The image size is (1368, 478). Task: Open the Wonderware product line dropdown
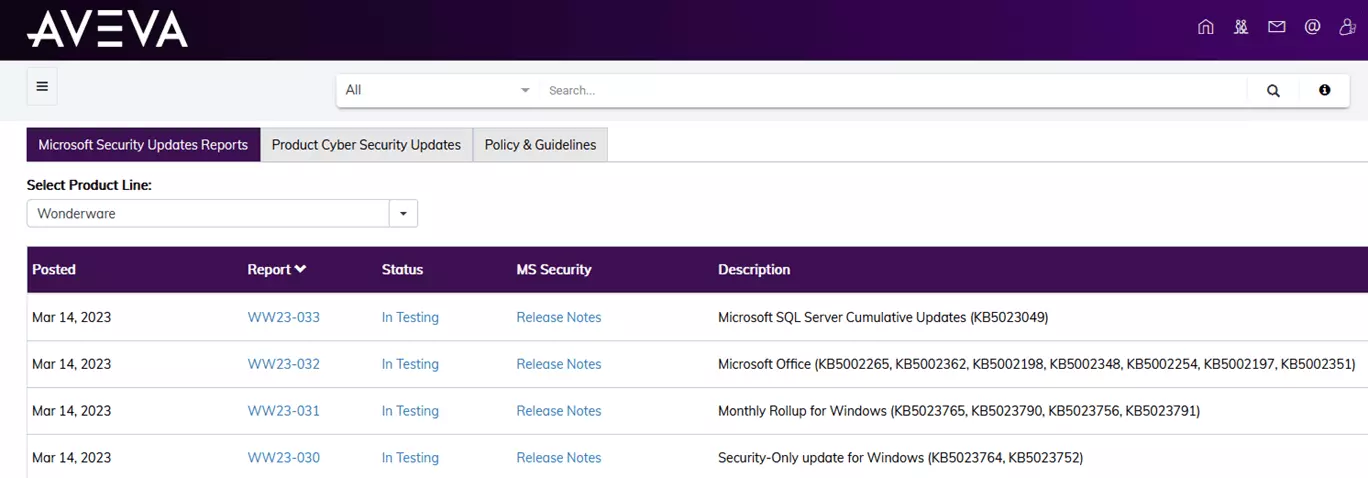click(x=403, y=213)
